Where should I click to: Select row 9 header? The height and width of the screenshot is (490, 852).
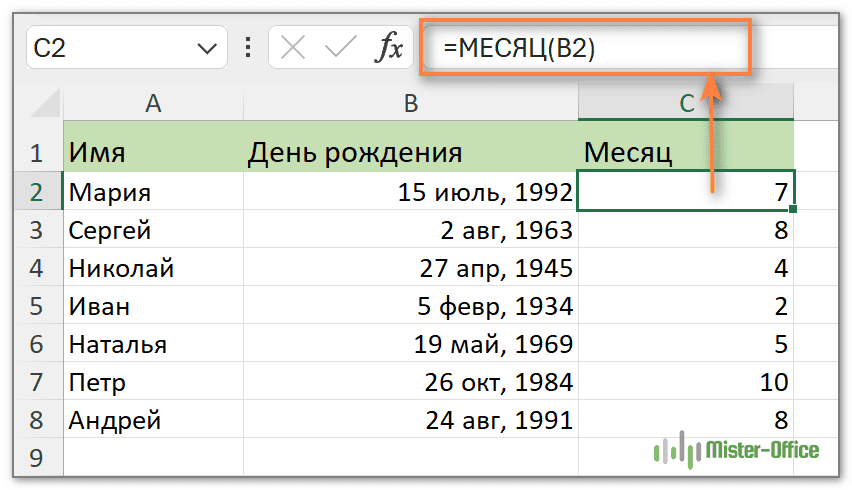pyautogui.click(x=38, y=458)
